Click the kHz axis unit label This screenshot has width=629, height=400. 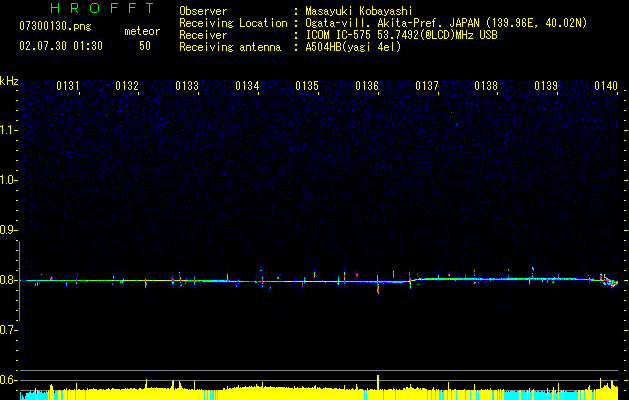9,81
